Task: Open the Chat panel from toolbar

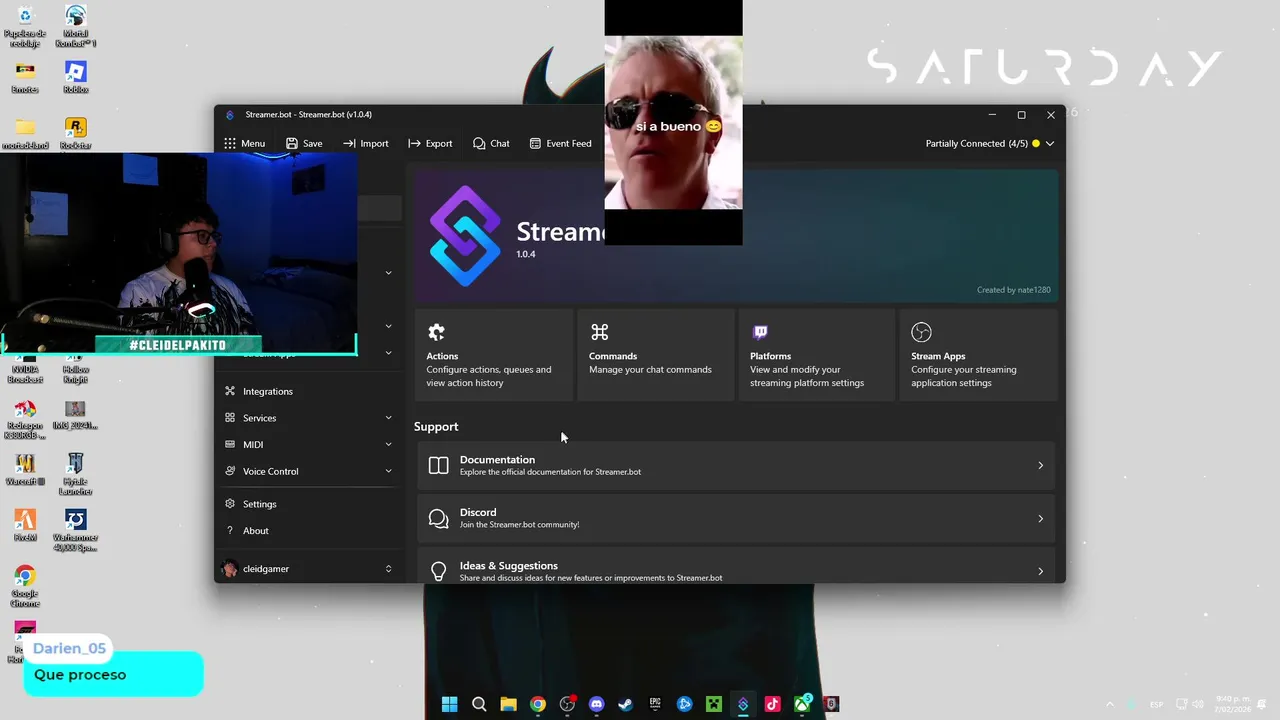Action: (x=491, y=144)
